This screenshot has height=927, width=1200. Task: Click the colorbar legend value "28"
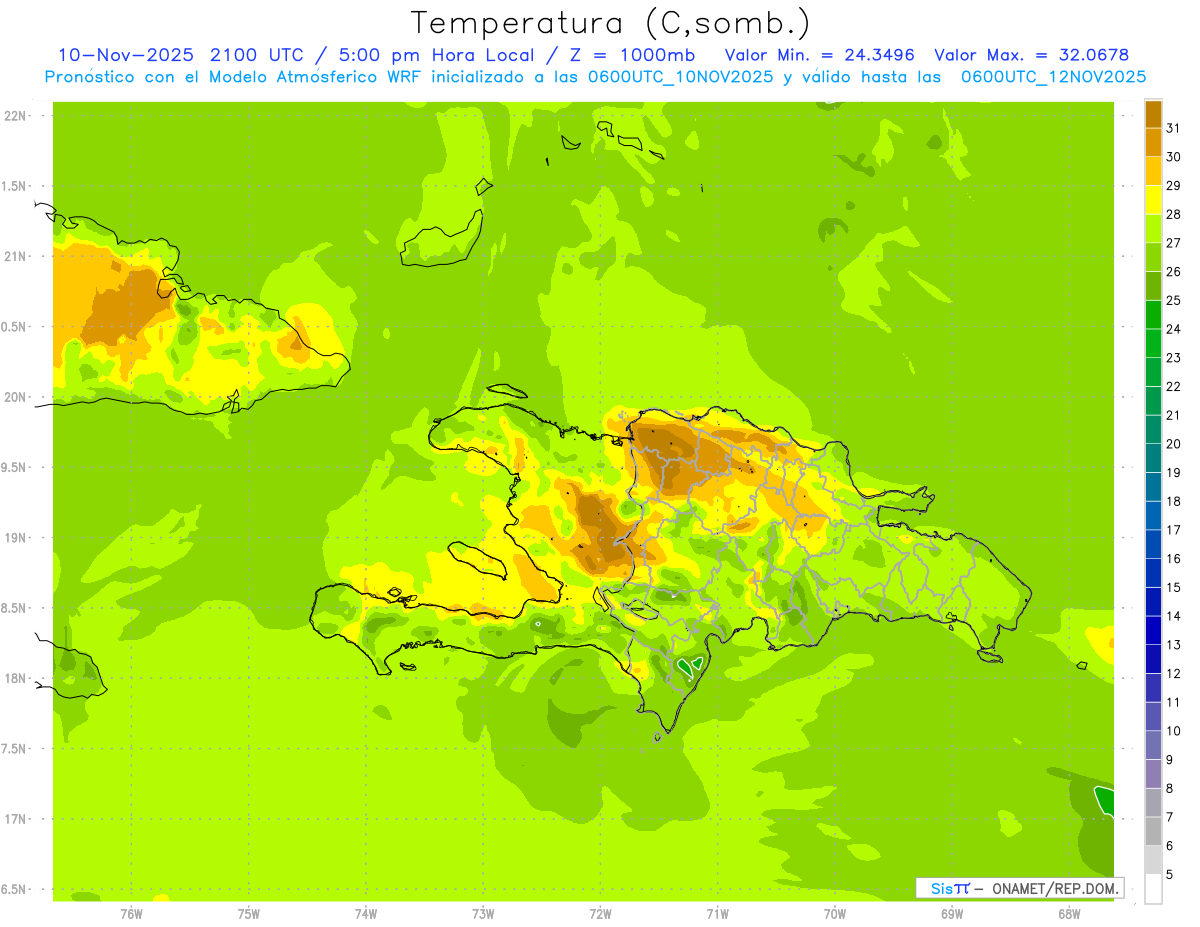click(1173, 214)
